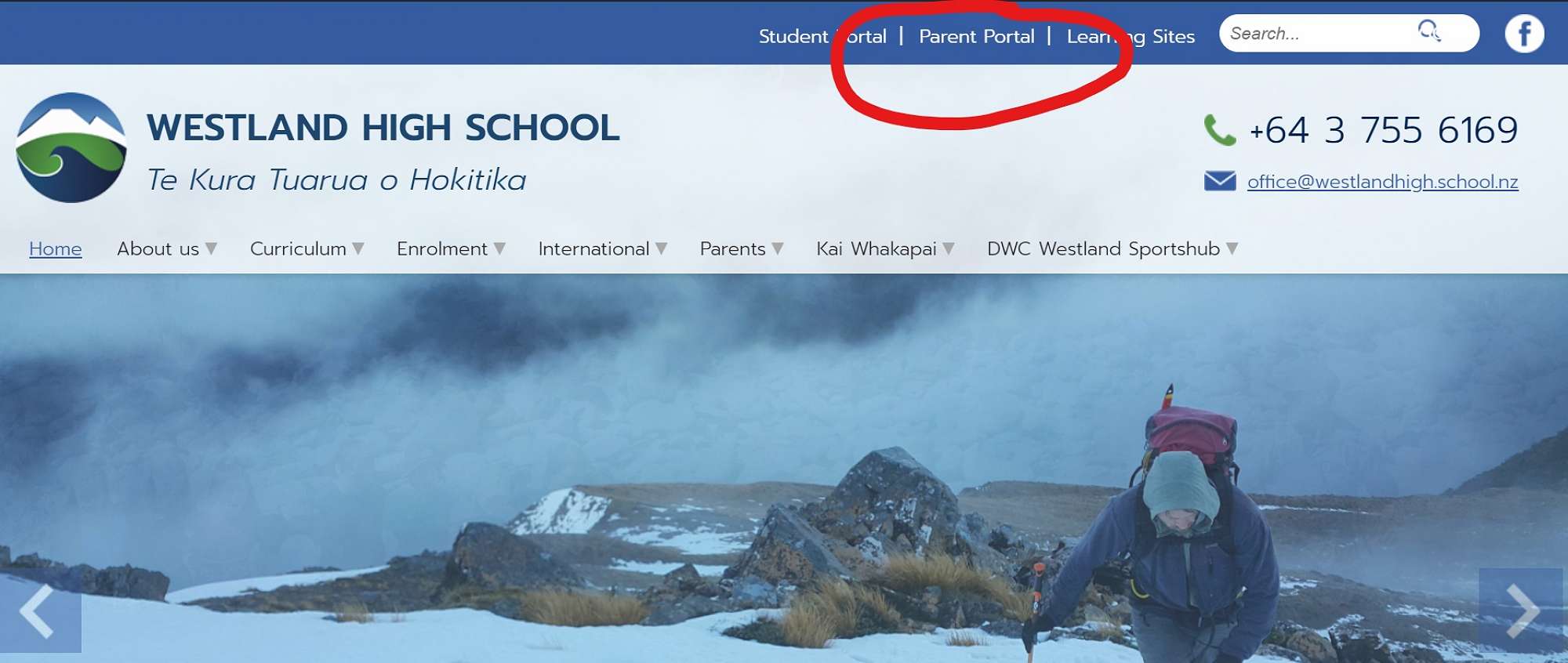Open the Parent Portal link
Viewport: 1568px width, 663px height.
(977, 36)
